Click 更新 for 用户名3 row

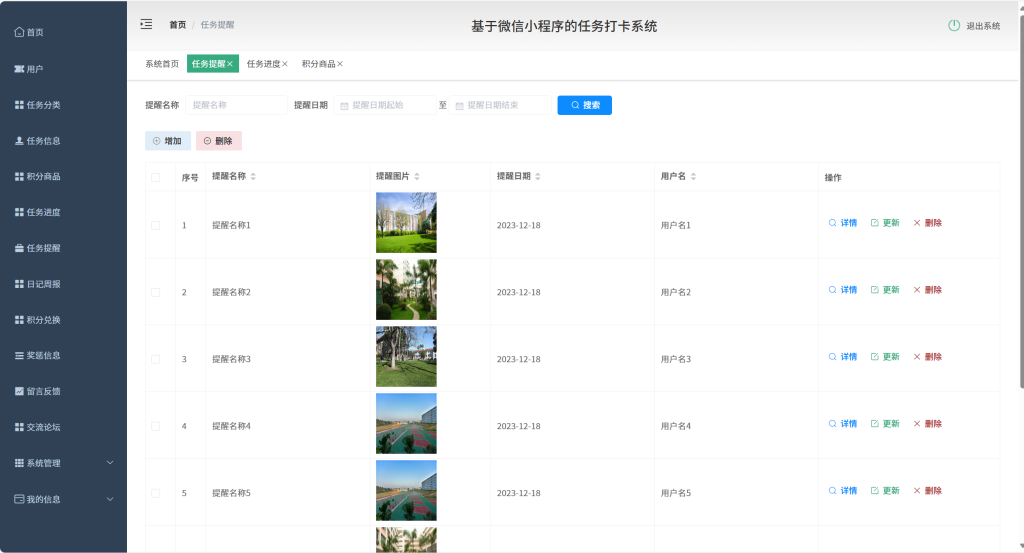[x=885, y=356]
